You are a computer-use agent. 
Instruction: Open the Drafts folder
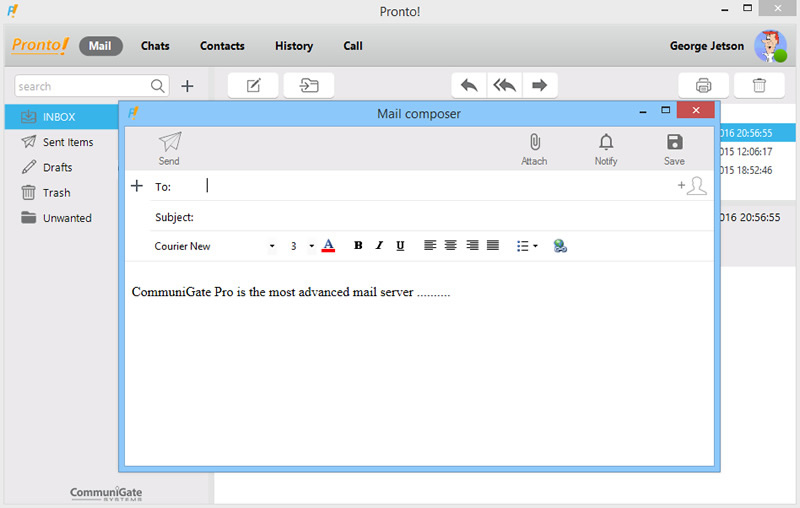(x=62, y=167)
